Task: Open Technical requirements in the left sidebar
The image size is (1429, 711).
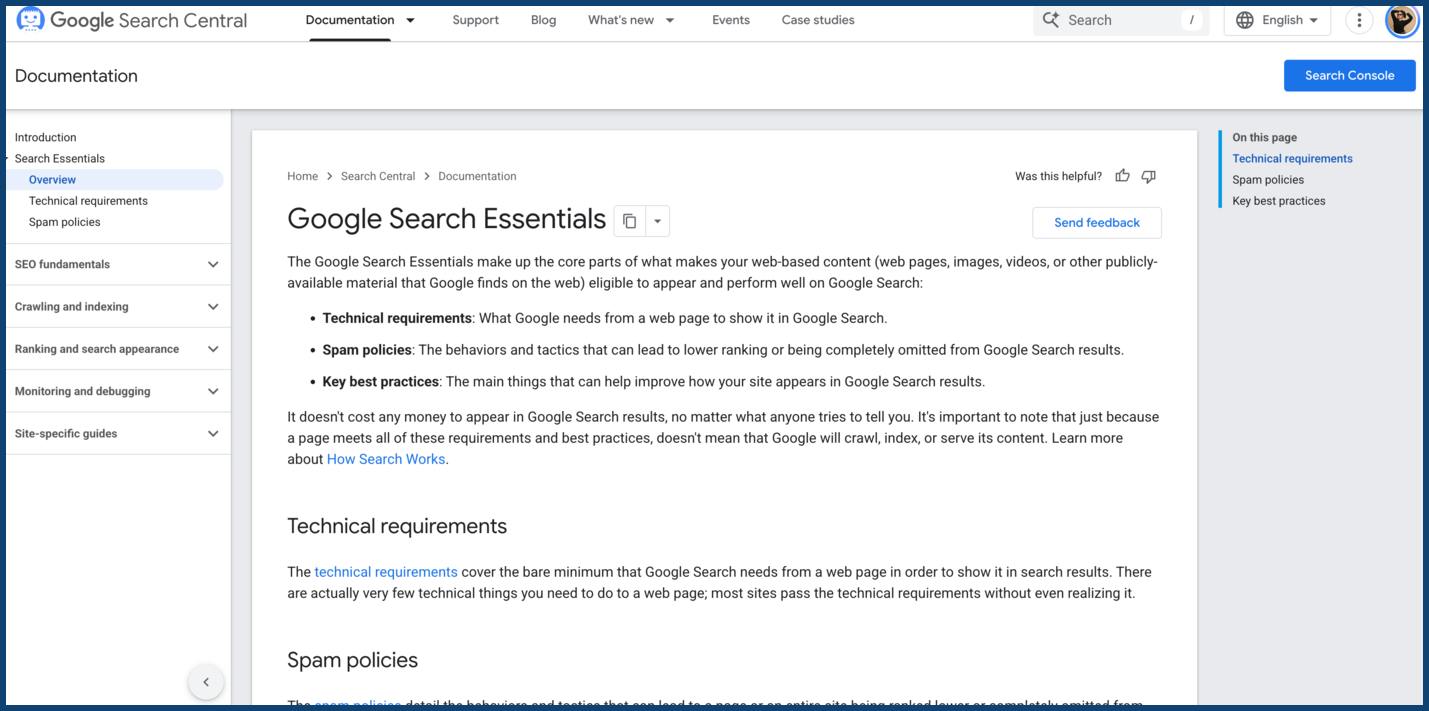Action: click(x=88, y=201)
